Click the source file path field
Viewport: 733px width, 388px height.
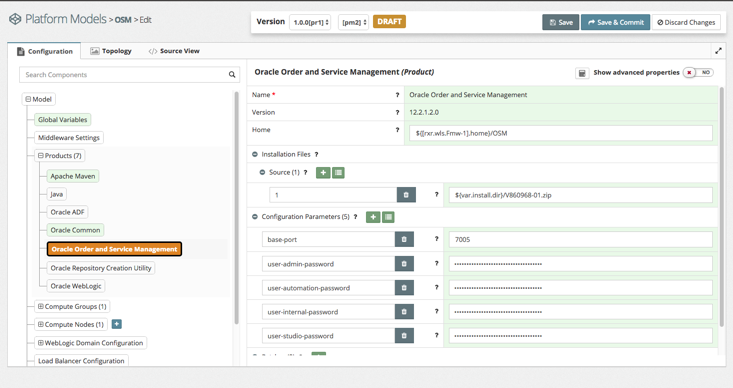[x=581, y=195]
